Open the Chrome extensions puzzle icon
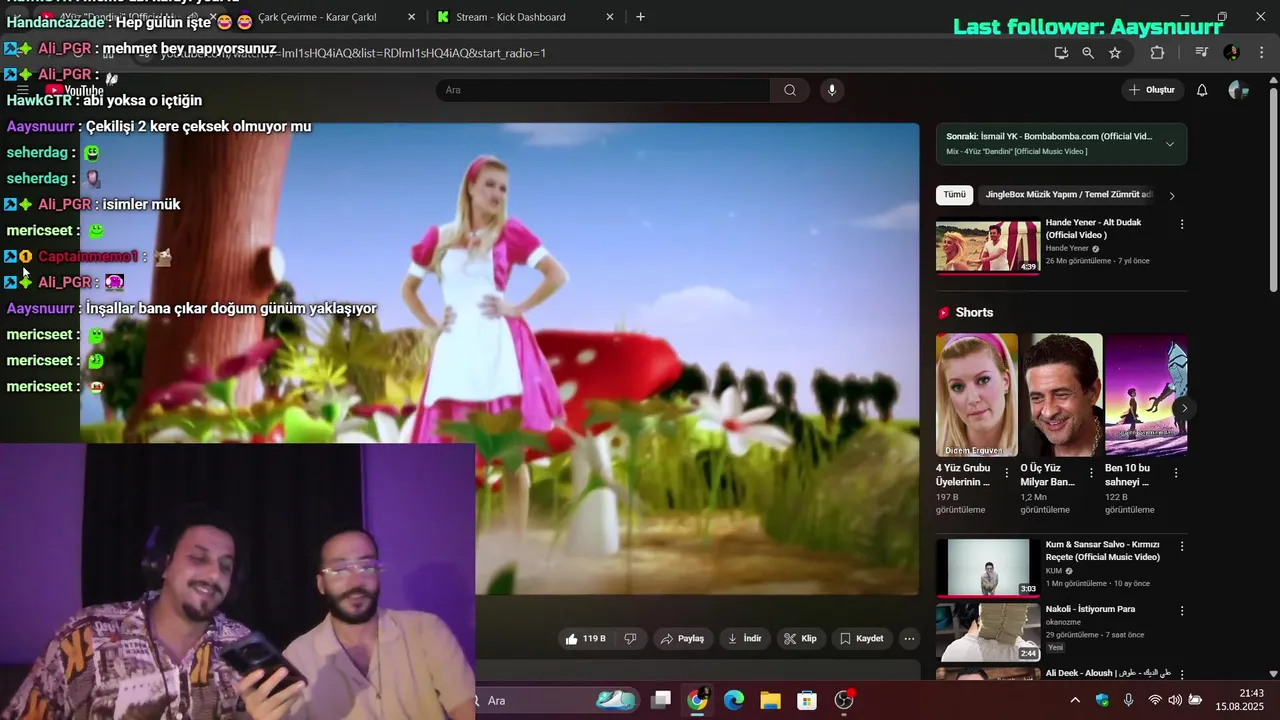1280x720 pixels. (x=1157, y=53)
